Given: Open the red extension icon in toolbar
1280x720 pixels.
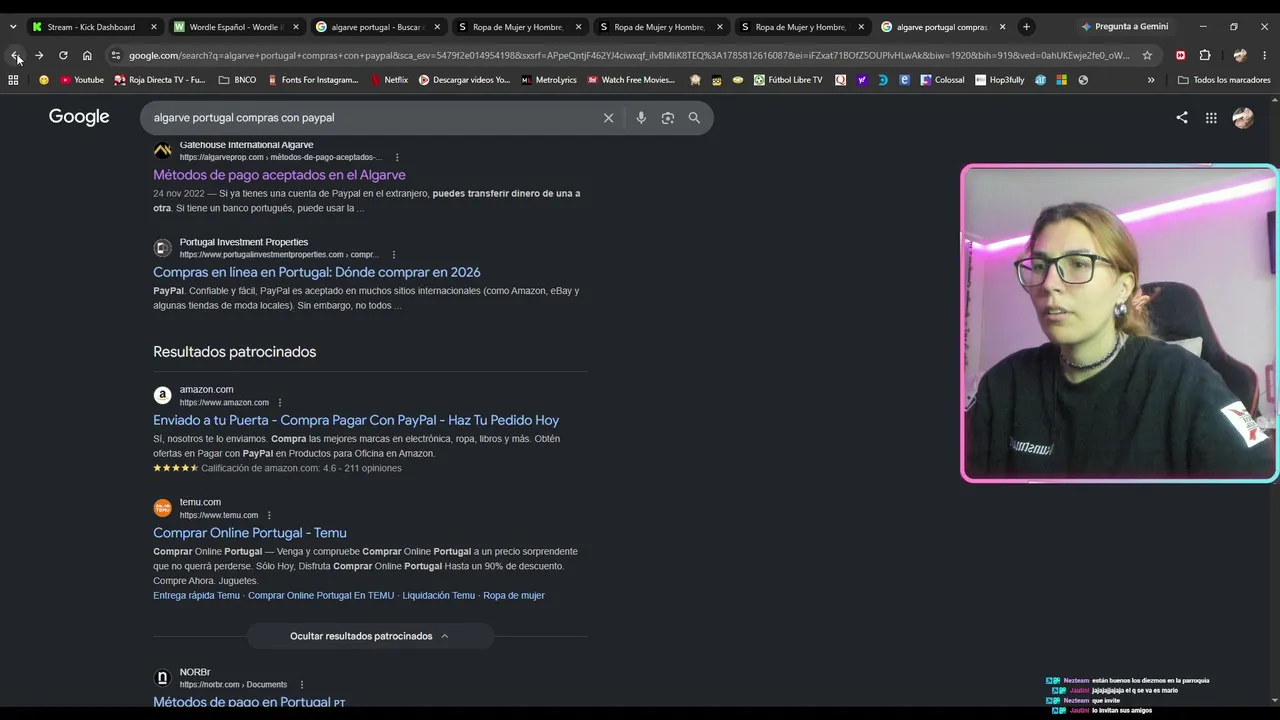Looking at the screenshot, I should point(1181,56).
